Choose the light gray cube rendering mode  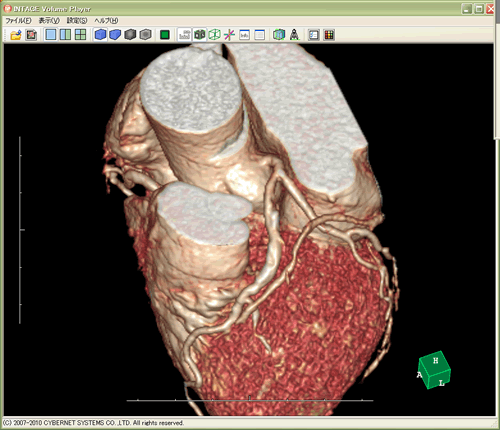145,35
